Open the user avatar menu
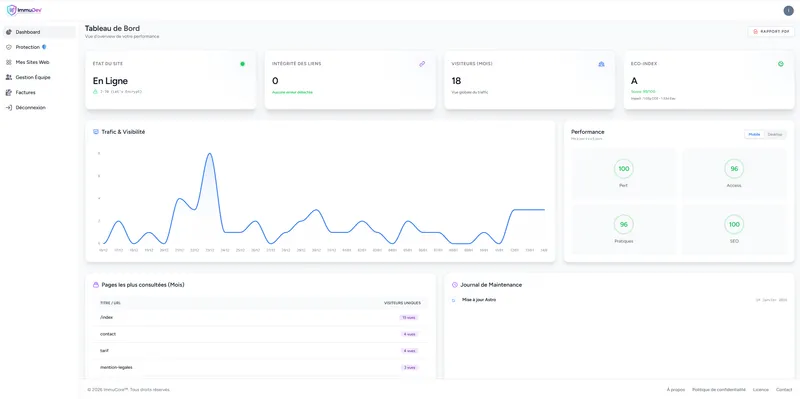The image size is (800, 399). (x=788, y=11)
